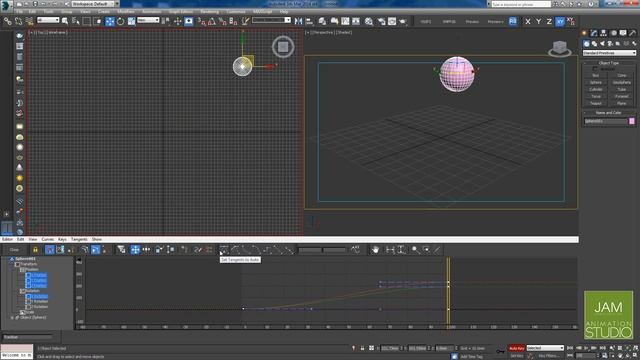
Task: Open the Display panel tab
Action: coord(623,33)
